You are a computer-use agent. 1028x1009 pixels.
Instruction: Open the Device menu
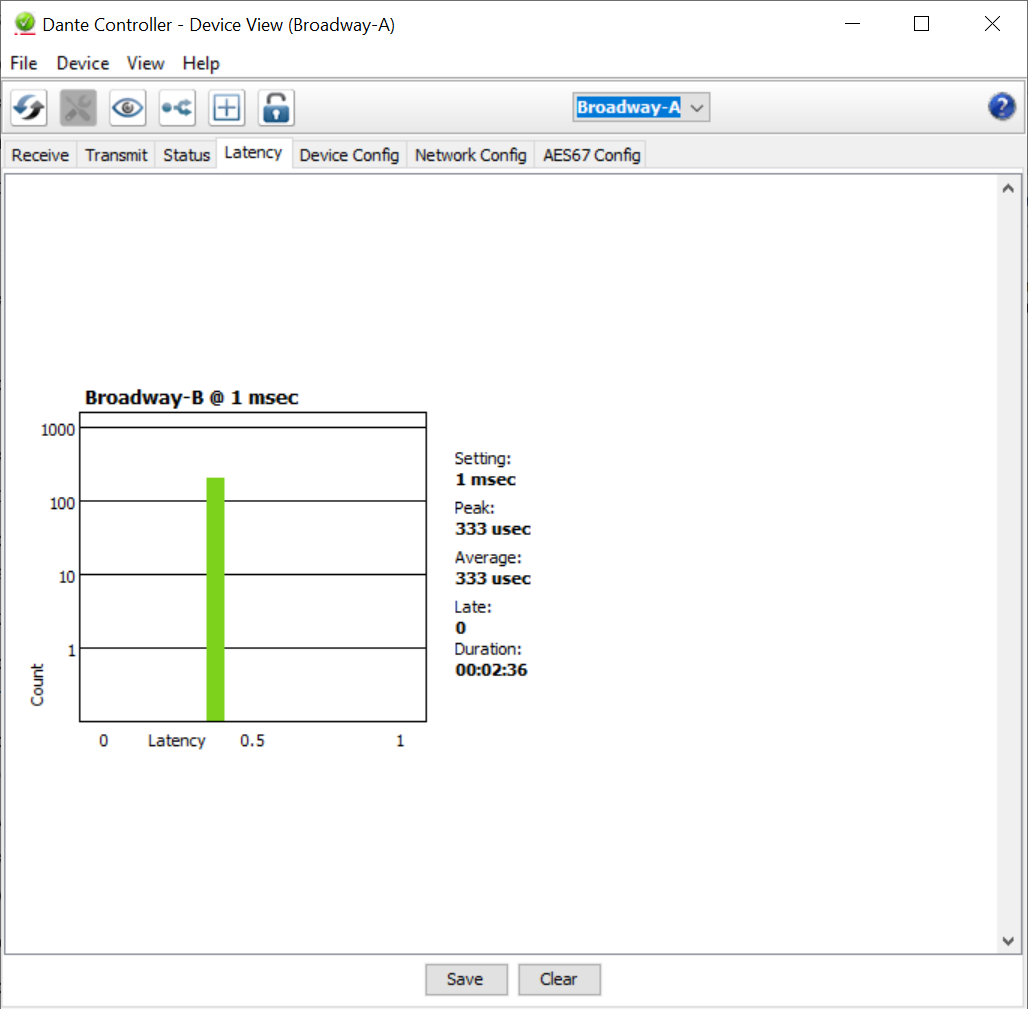(x=83, y=64)
